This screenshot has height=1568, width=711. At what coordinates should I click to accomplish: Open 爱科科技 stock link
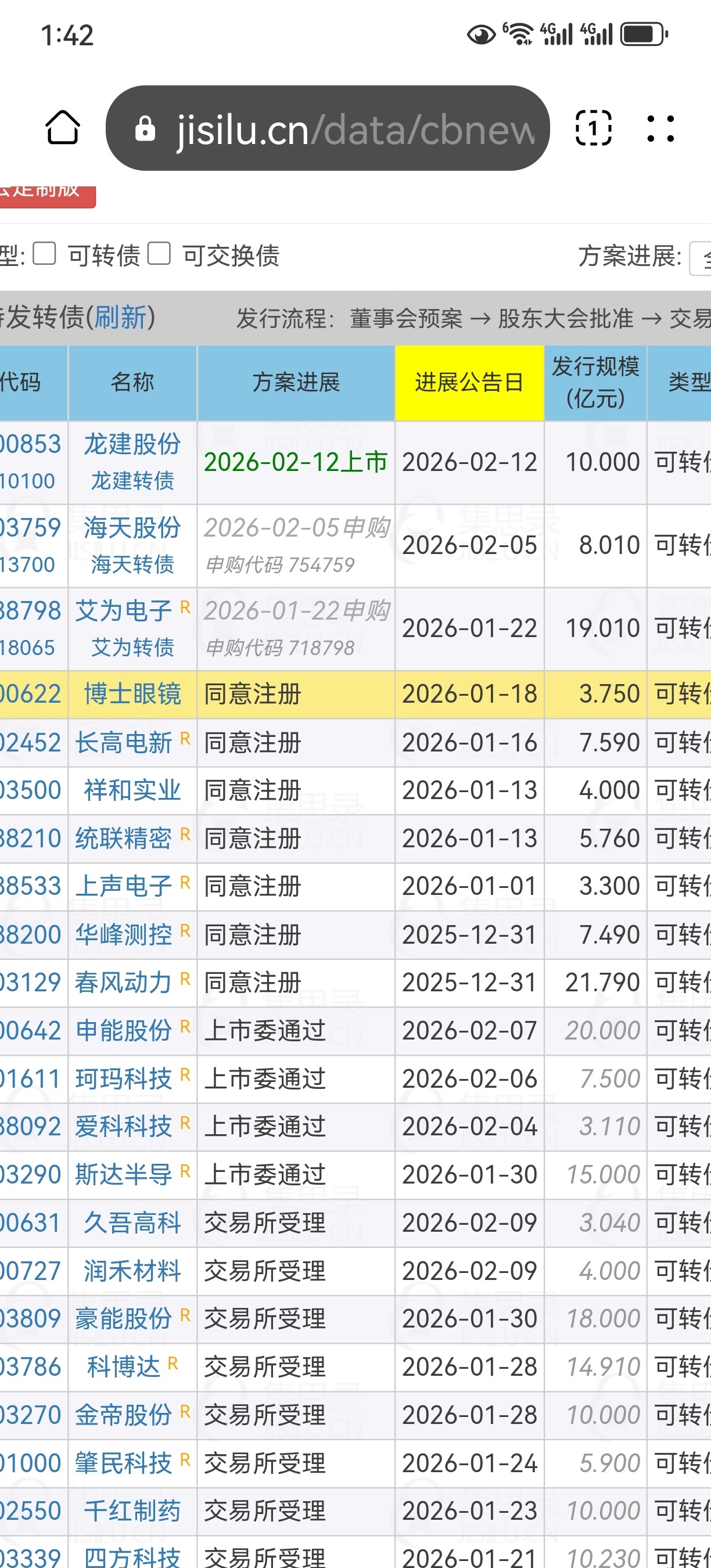(x=124, y=1127)
